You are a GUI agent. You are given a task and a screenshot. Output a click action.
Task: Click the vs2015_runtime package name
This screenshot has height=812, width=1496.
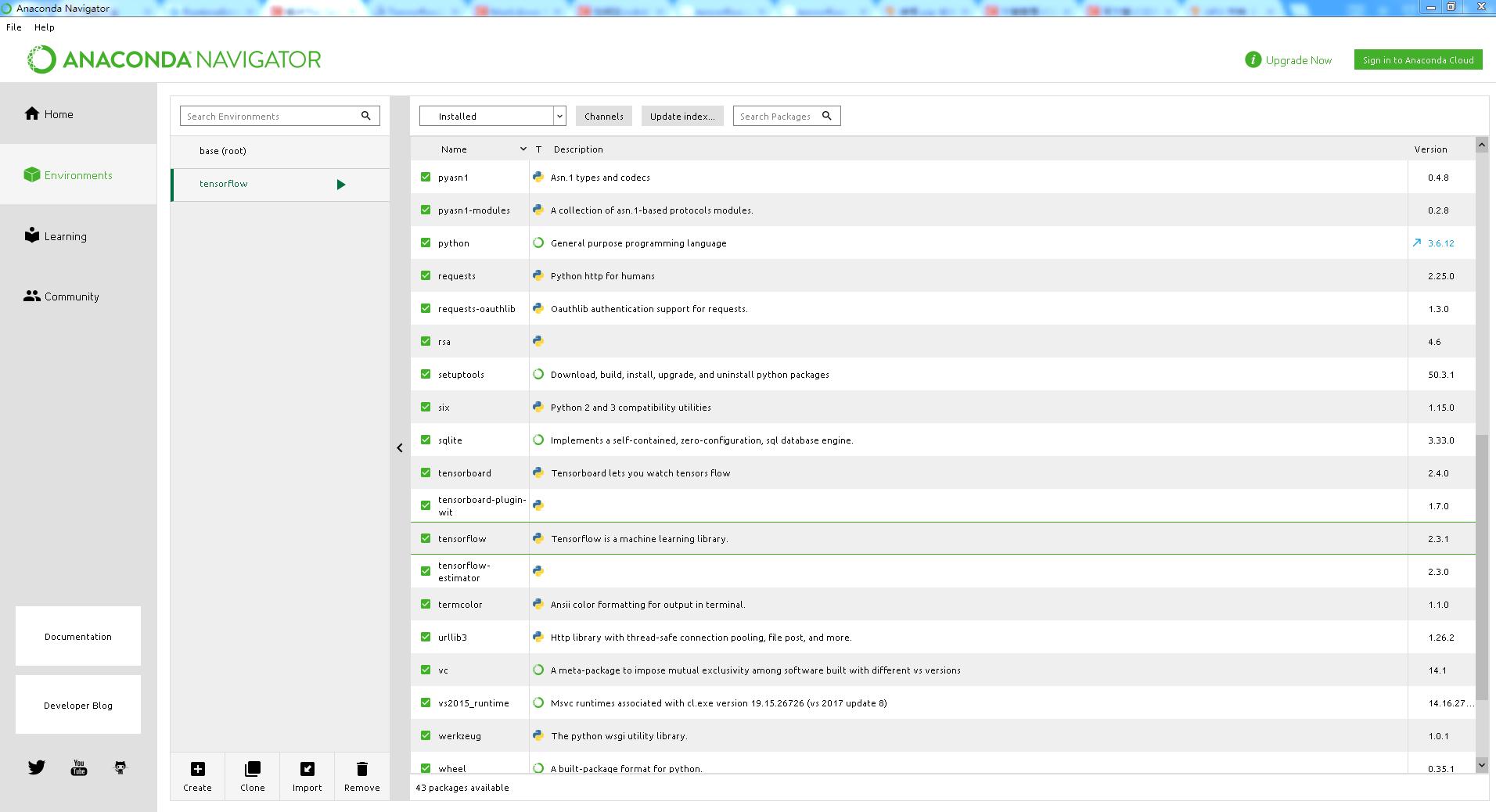click(x=473, y=702)
